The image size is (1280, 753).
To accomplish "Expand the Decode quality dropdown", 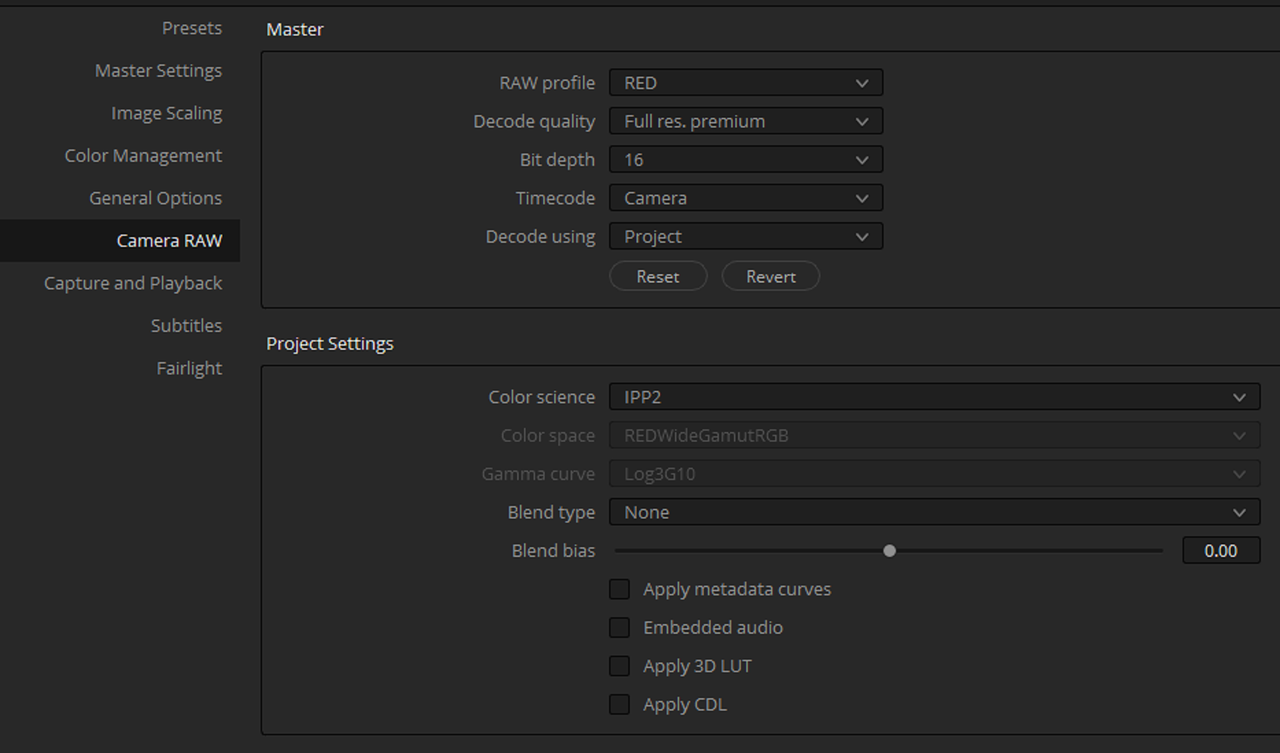I will click(746, 121).
